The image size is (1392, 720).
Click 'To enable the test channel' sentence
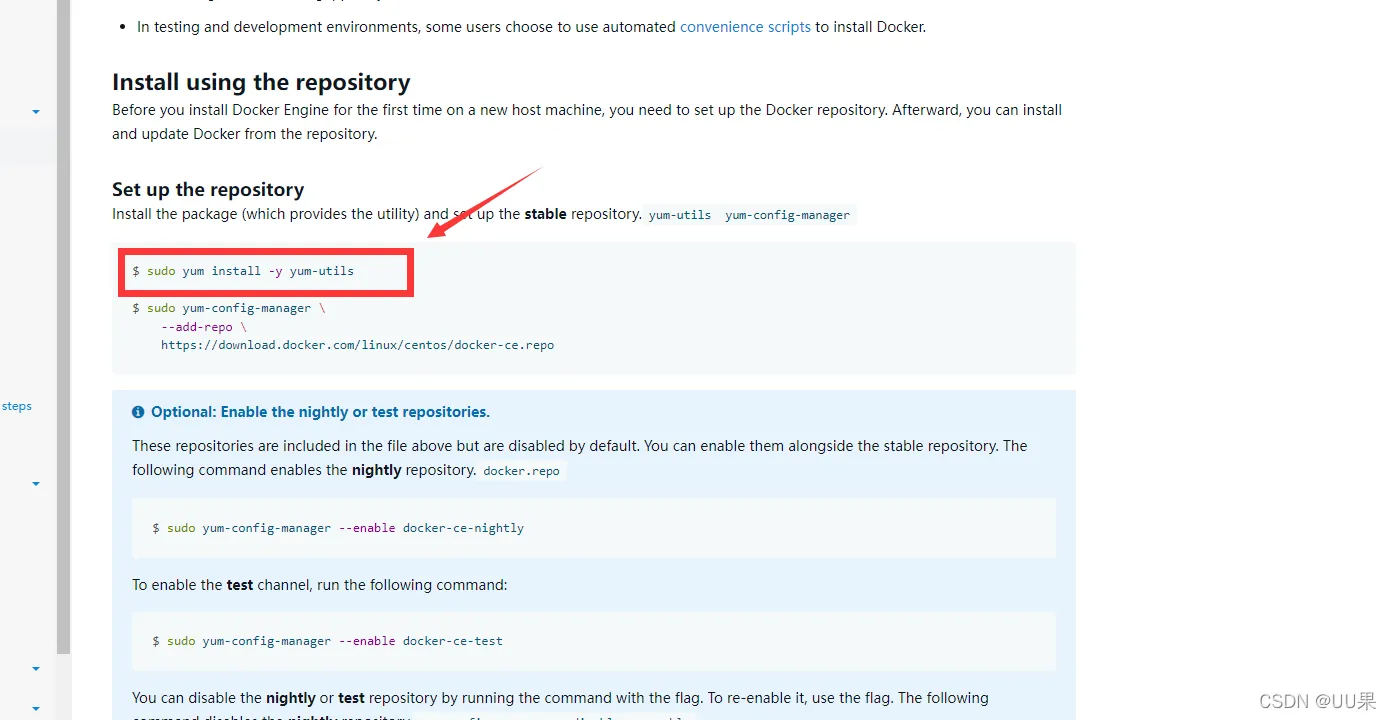pos(320,585)
